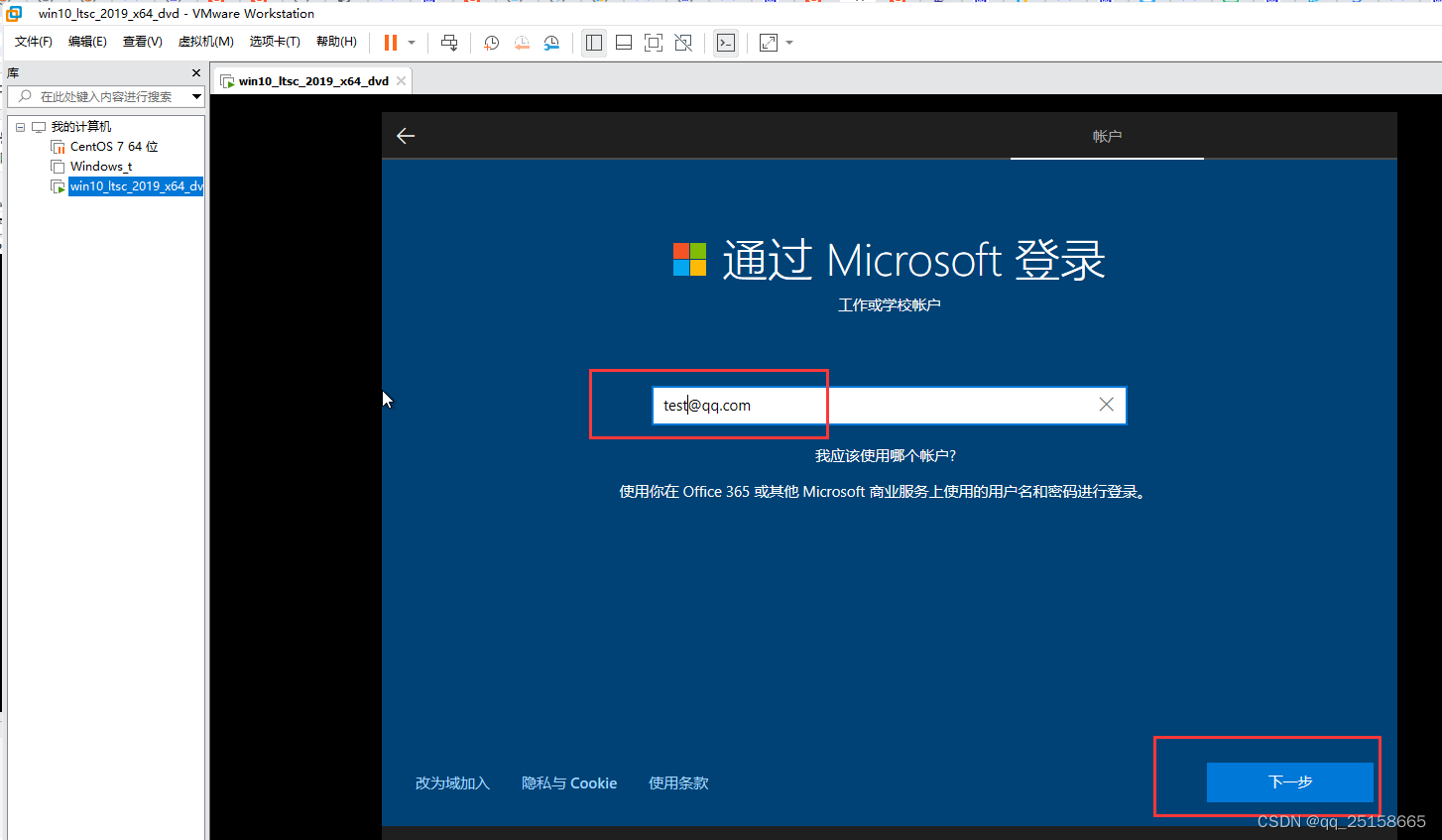Open the 使用条款 link

tap(678, 783)
